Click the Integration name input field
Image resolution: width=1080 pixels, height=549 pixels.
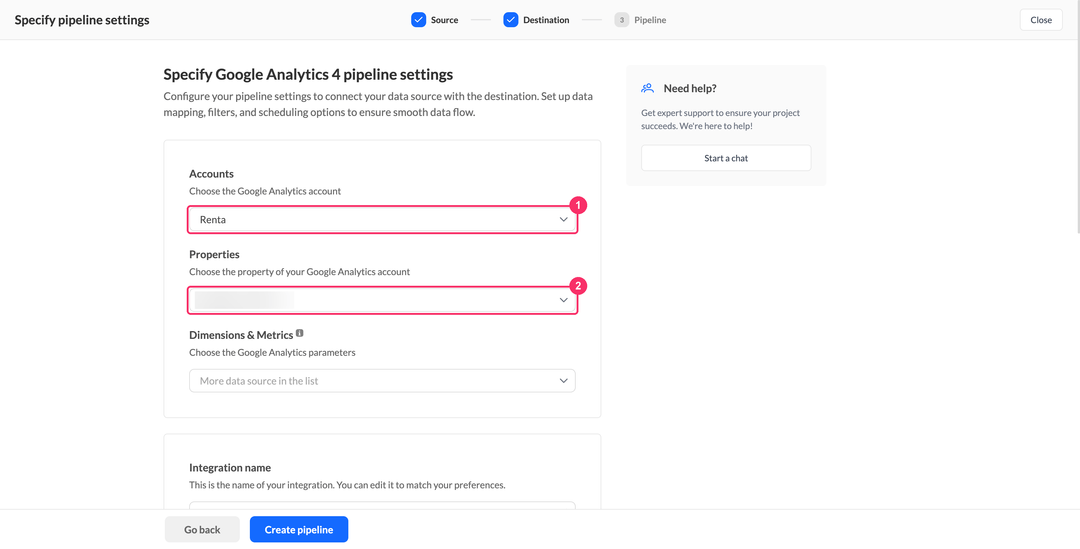coord(382,506)
